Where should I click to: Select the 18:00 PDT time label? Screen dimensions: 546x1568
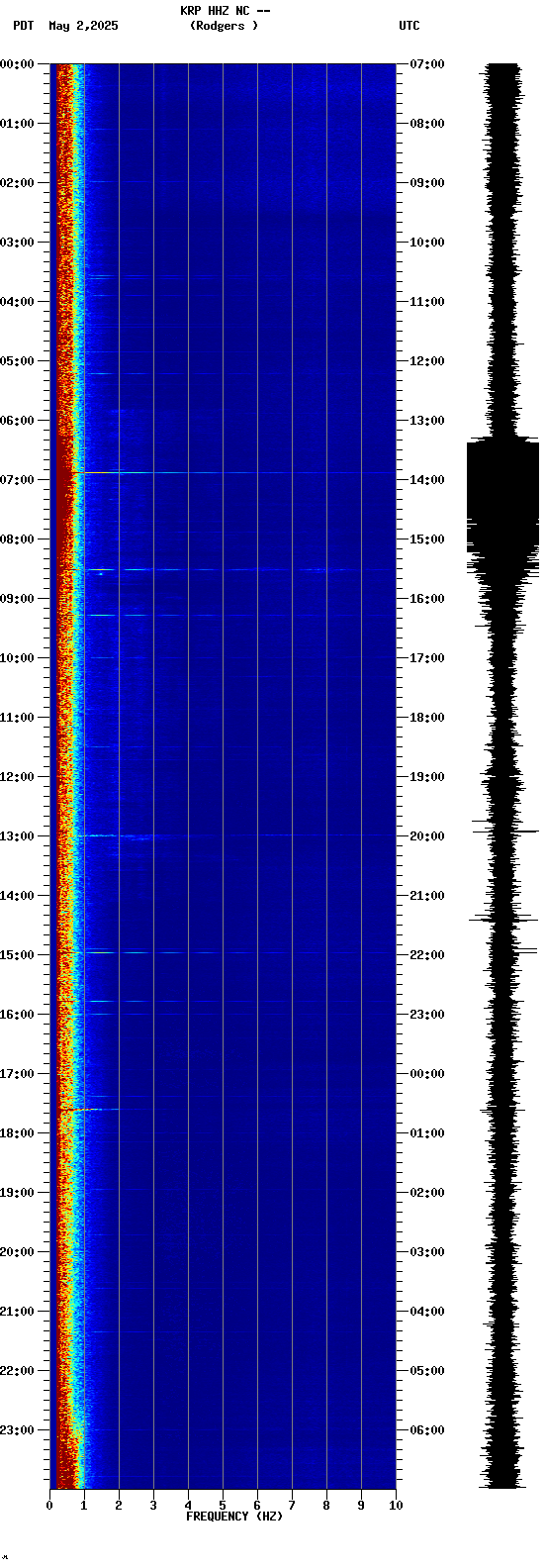pyautogui.click(x=17, y=1133)
